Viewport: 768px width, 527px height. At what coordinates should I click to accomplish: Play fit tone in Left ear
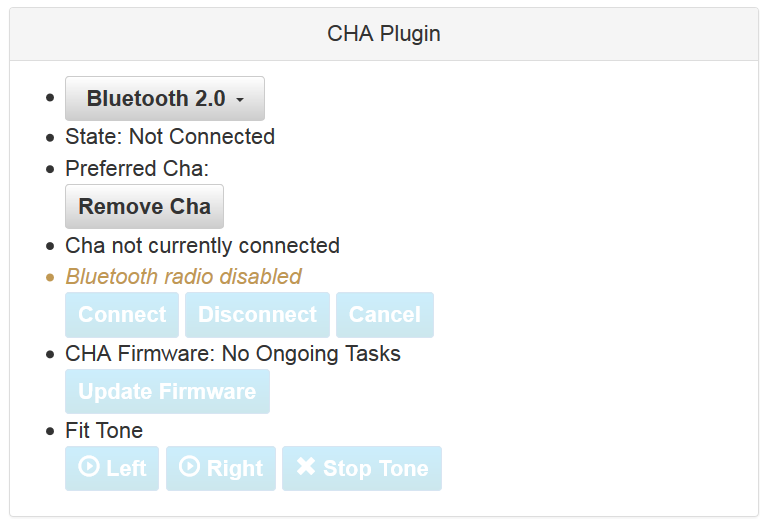pyautogui.click(x=112, y=469)
